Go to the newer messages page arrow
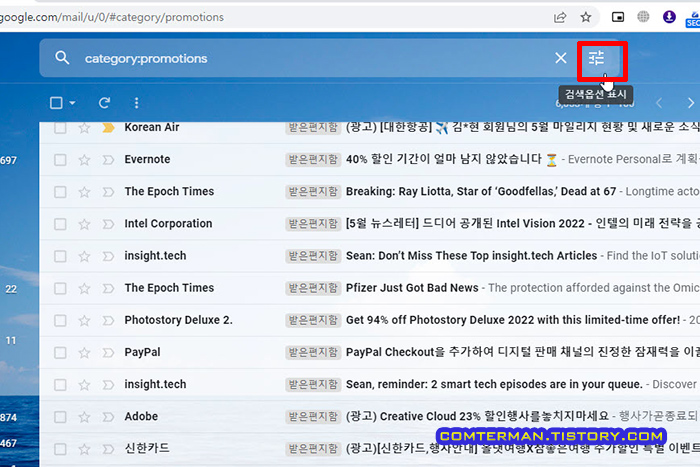The width and height of the screenshot is (700, 467). pyautogui.click(x=659, y=103)
